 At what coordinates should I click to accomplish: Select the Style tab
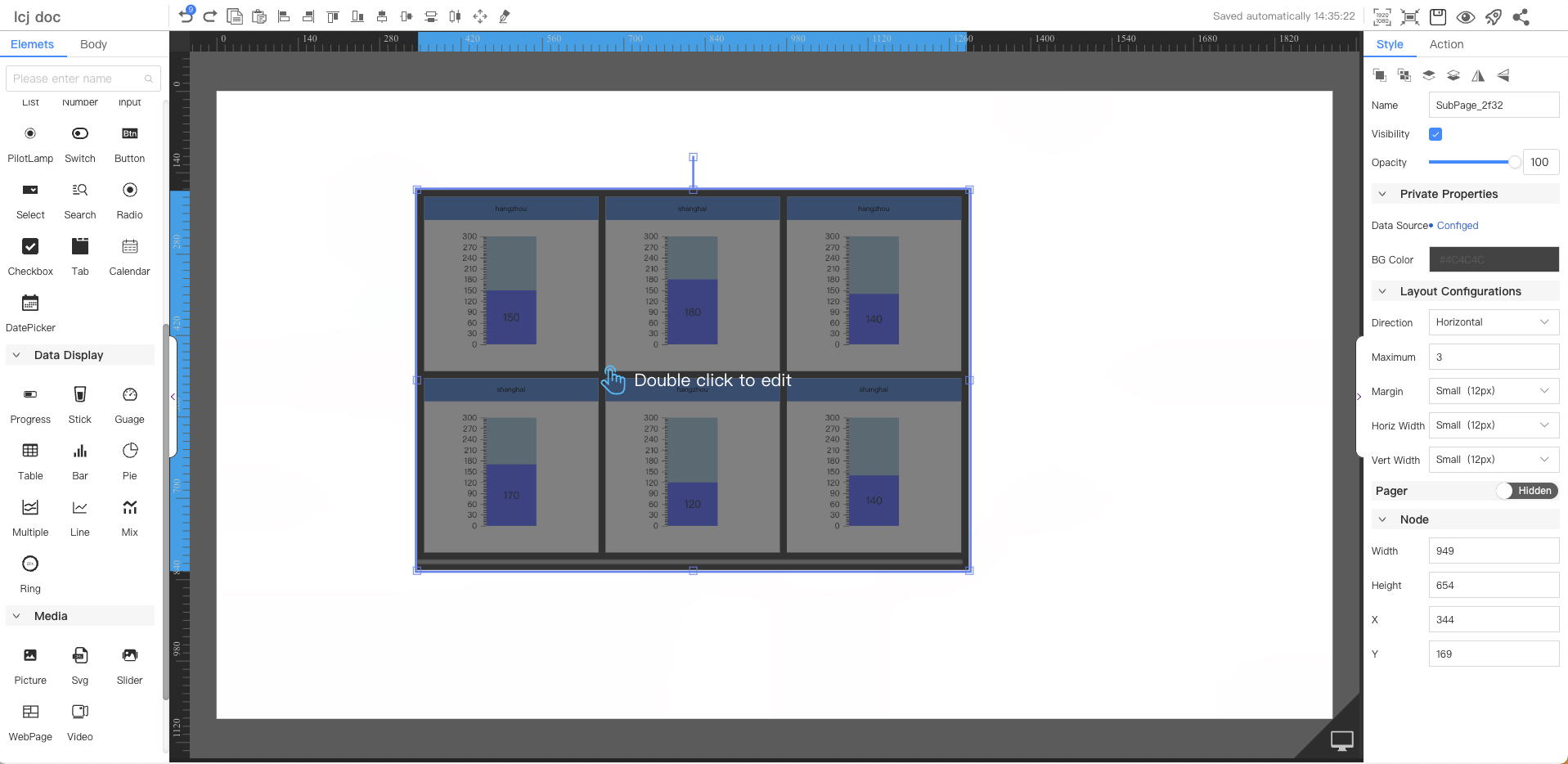point(1390,44)
